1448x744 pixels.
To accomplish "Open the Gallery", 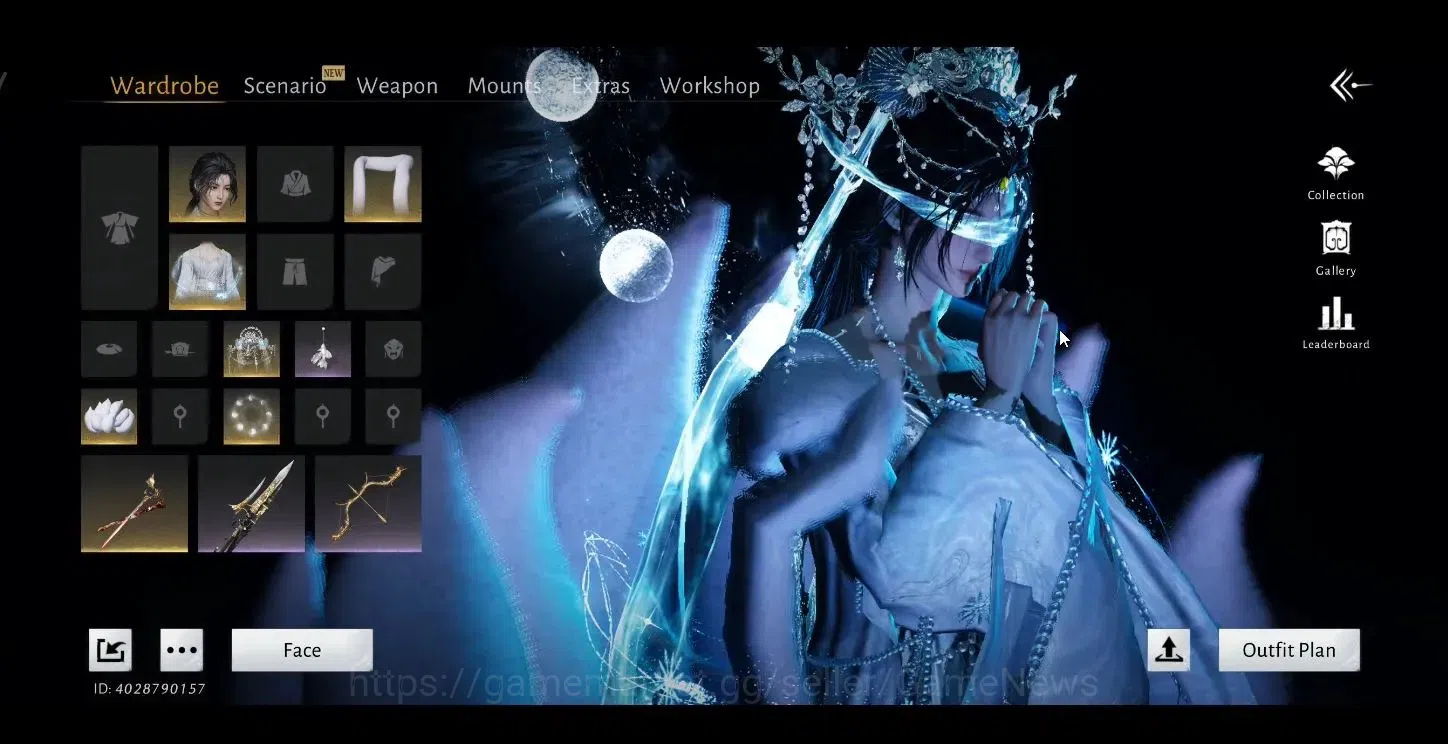I will point(1336,249).
